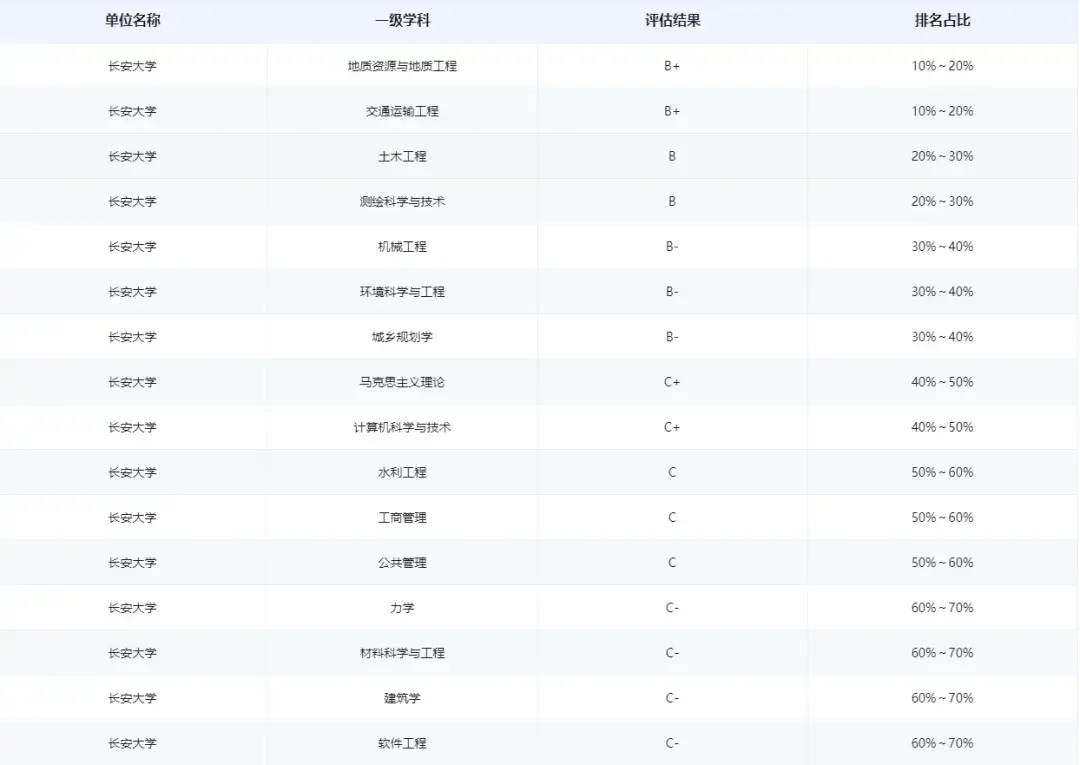Viewport: 1080px width, 765px height.
Task: Select 50%~60% ranking in 公共管理 row
Action: [942, 563]
